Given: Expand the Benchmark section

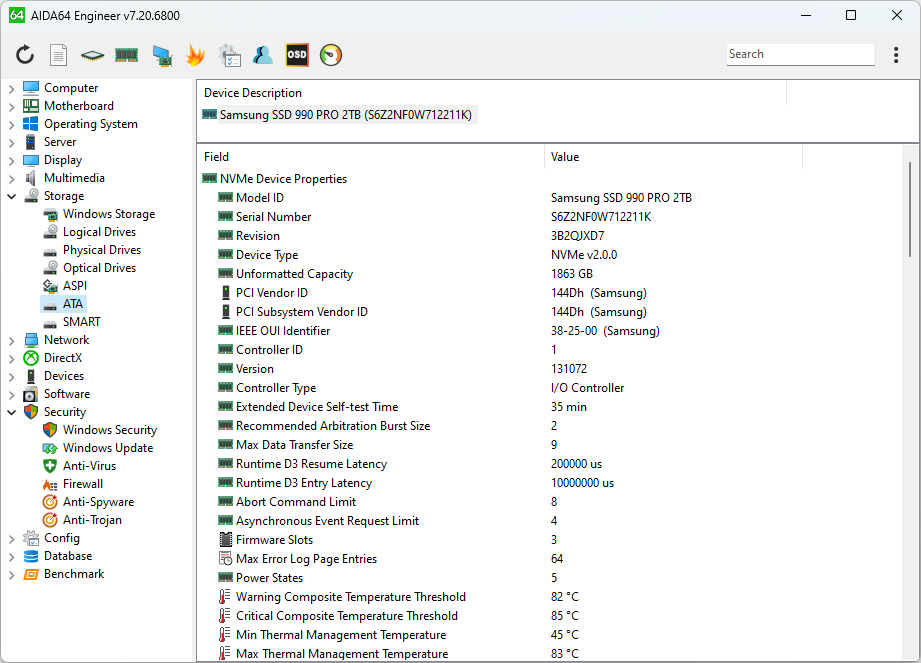Looking at the screenshot, I should tap(11, 573).
